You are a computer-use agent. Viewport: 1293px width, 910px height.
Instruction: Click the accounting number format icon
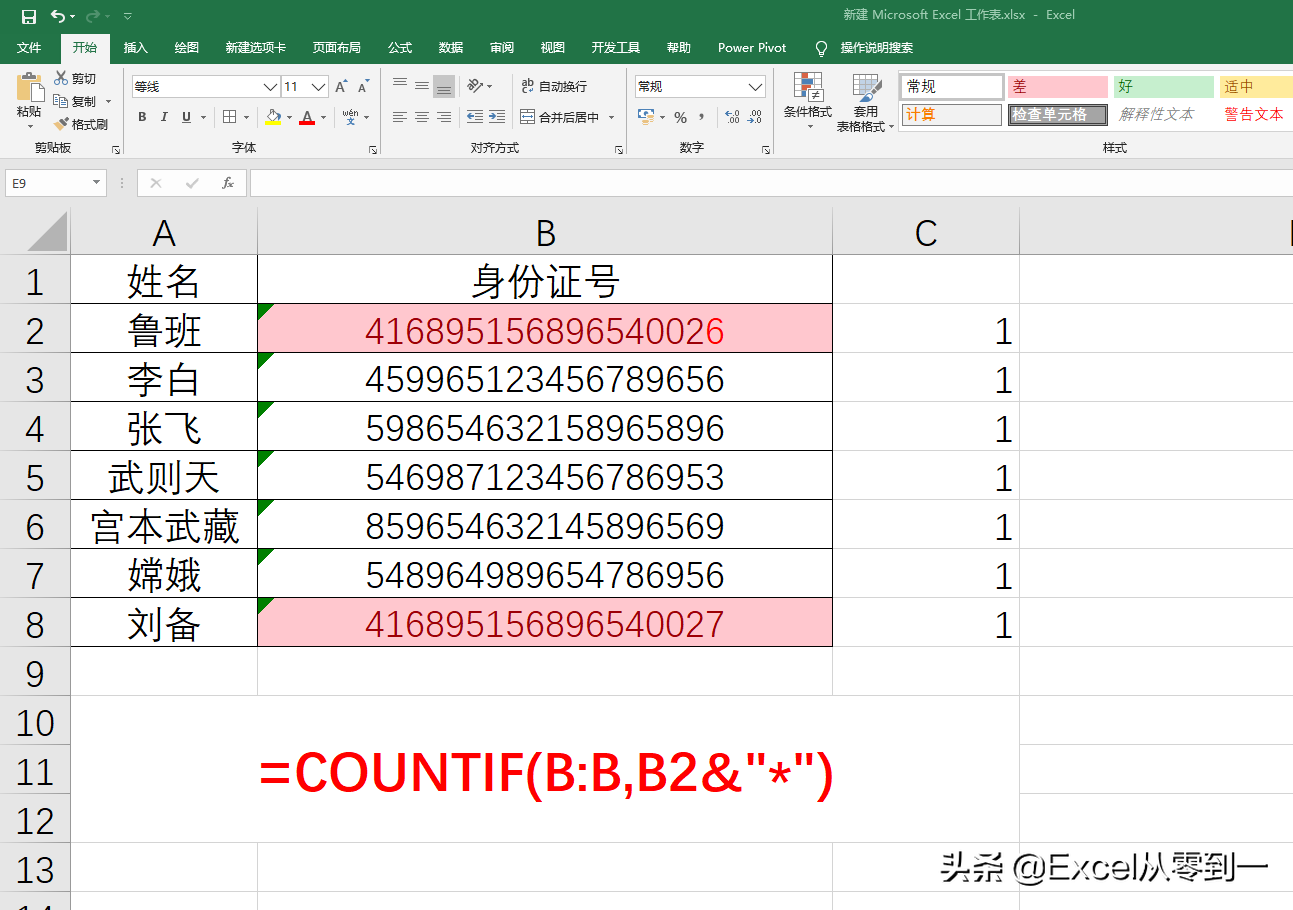(x=646, y=117)
